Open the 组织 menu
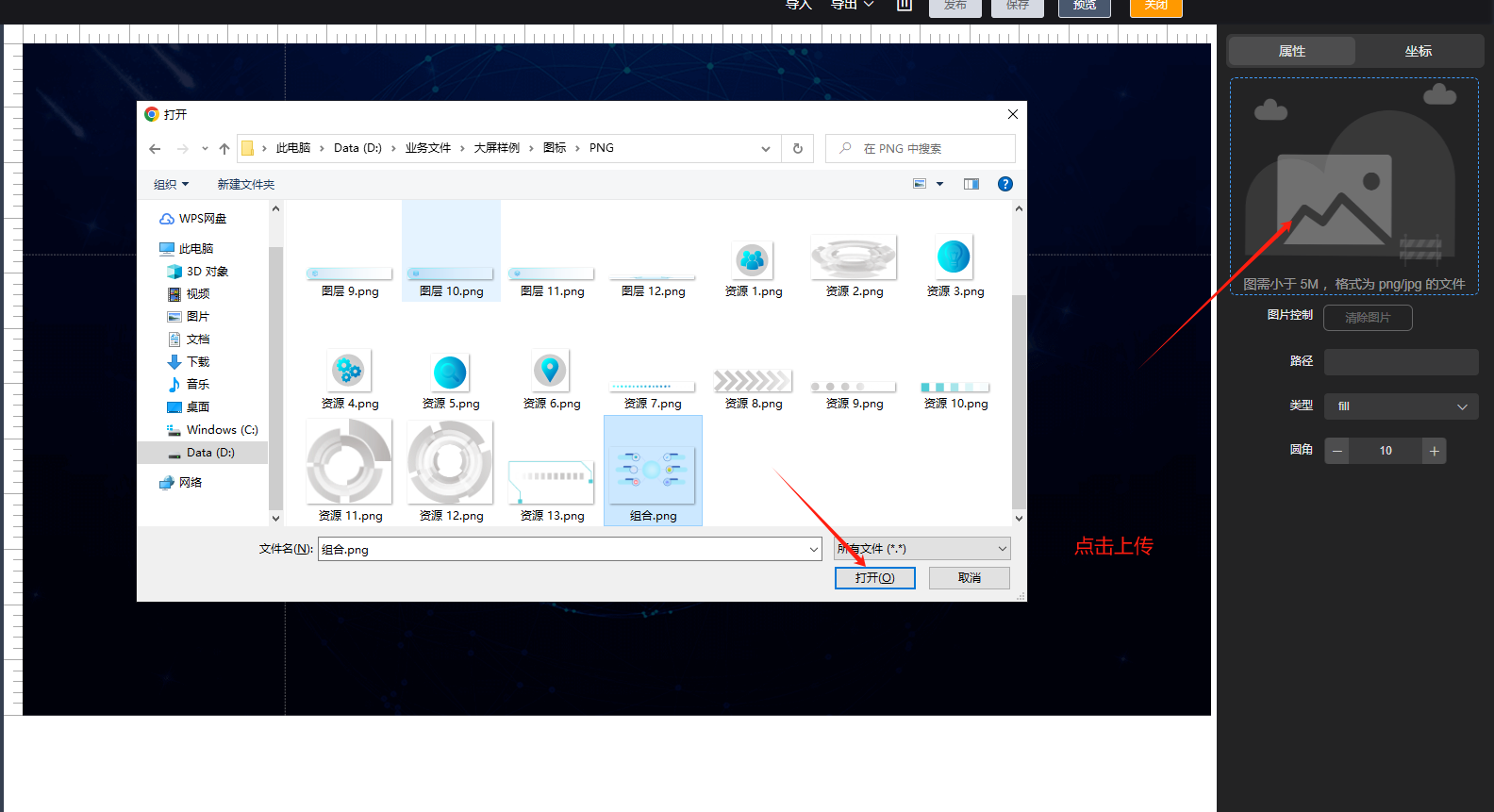The height and width of the screenshot is (812, 1494). click(x=171, y=185)
